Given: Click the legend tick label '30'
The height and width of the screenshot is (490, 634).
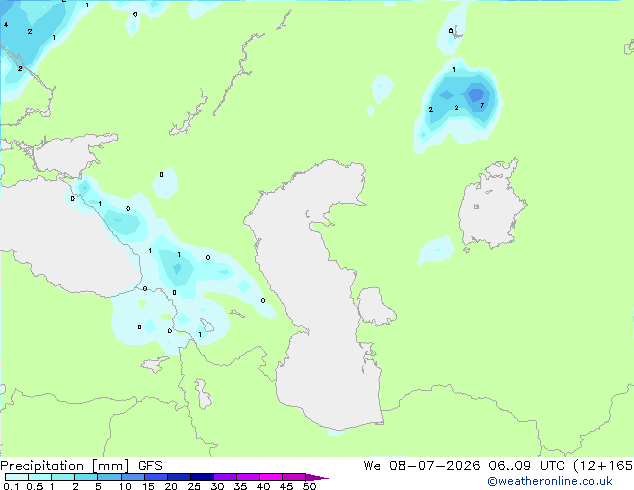Looking at the screenshot, I should pos(217,486).
